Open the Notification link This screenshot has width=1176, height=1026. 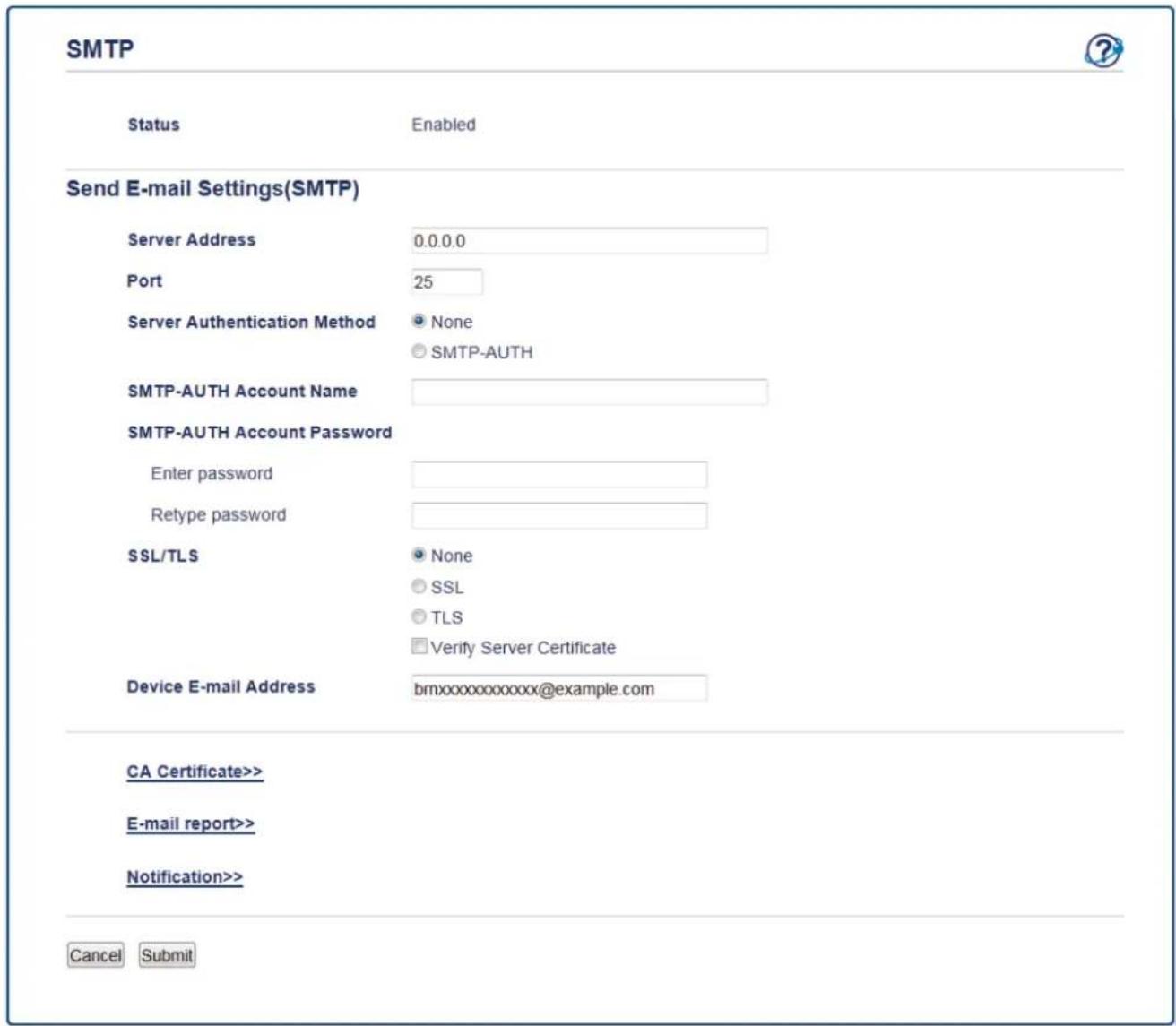(x=185, y=876)
